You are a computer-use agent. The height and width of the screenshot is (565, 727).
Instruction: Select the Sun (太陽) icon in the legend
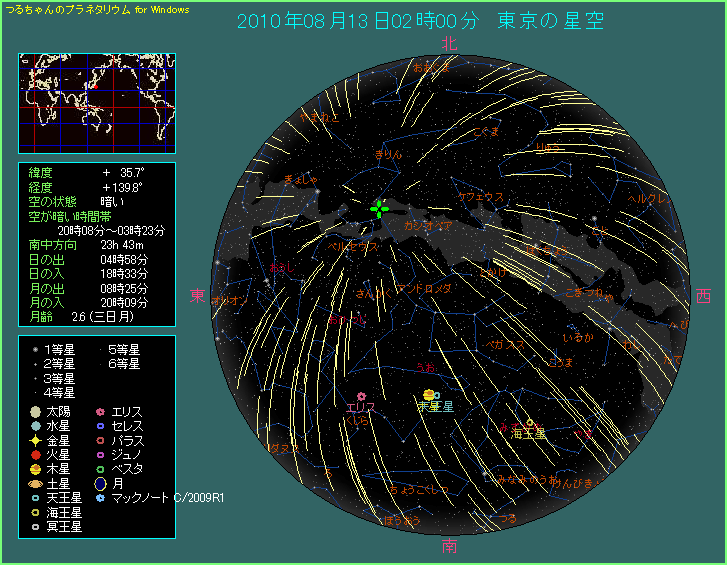[35, 411]
